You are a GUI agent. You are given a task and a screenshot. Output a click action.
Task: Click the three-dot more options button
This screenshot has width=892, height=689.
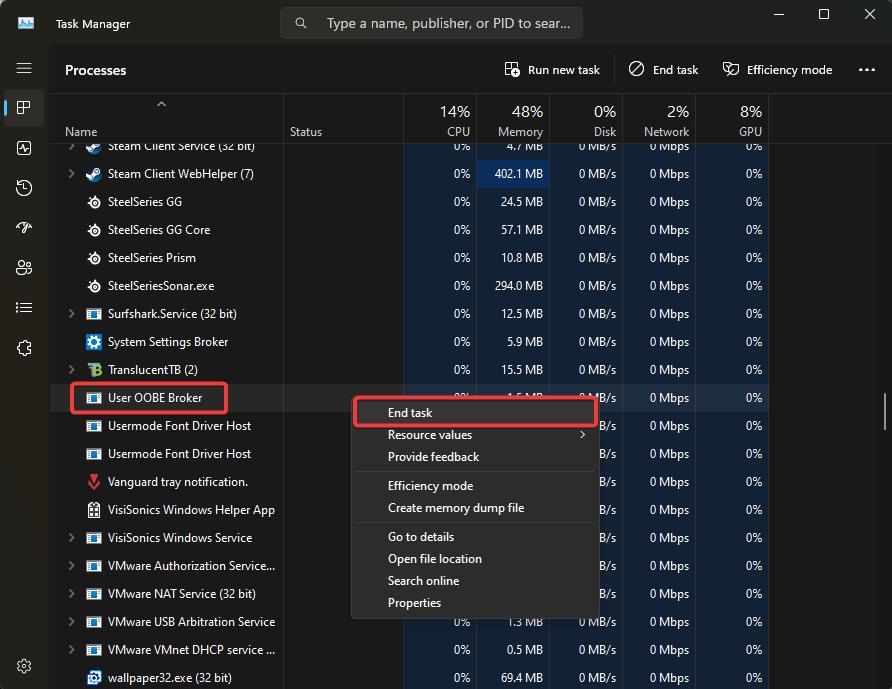[x=867, y=70]
